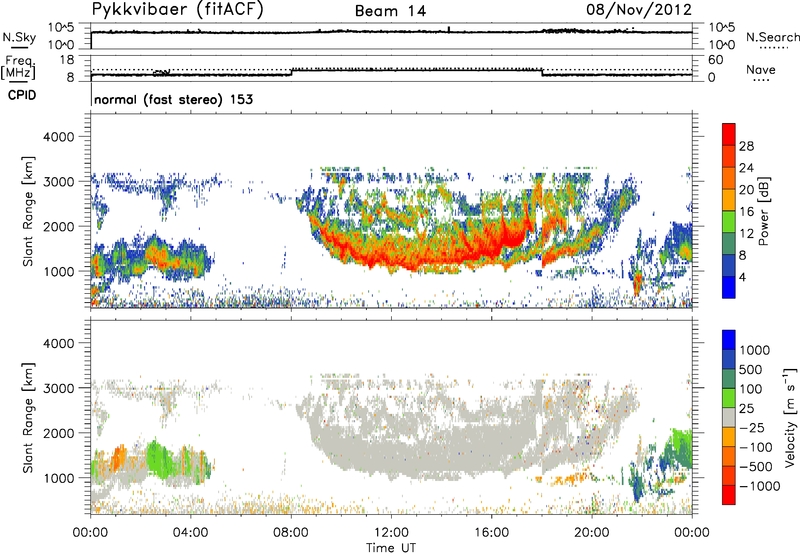Click Slant Range [km] label of velocity panel
Viewport: 800px width, 554px height.
[x=28, y=418]
